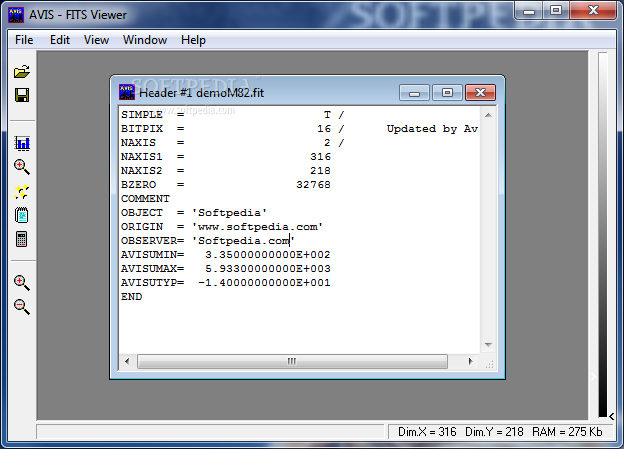
Task: Click the NAXIS1 value 316
Action: (320, 156)
